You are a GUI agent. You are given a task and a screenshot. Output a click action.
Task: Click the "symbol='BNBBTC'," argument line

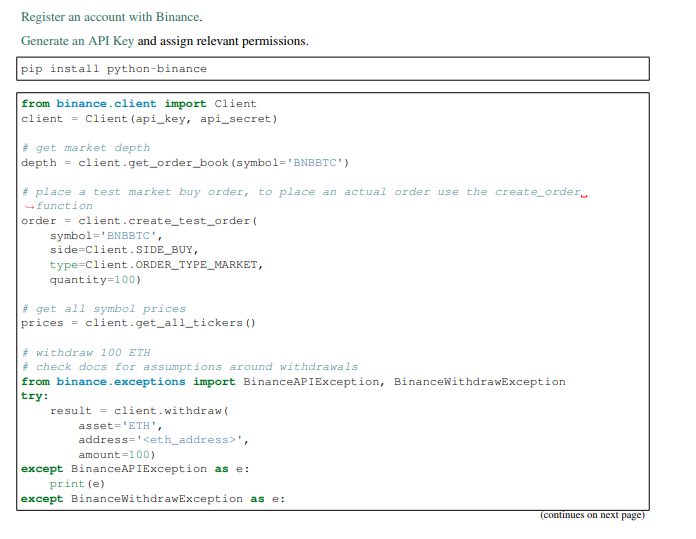[106, 236]
